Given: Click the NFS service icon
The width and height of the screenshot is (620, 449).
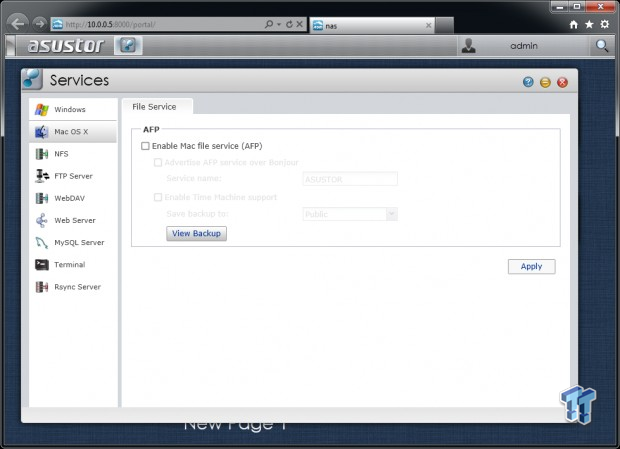Looking at the screenshot, I should click(x=42, y=154).
